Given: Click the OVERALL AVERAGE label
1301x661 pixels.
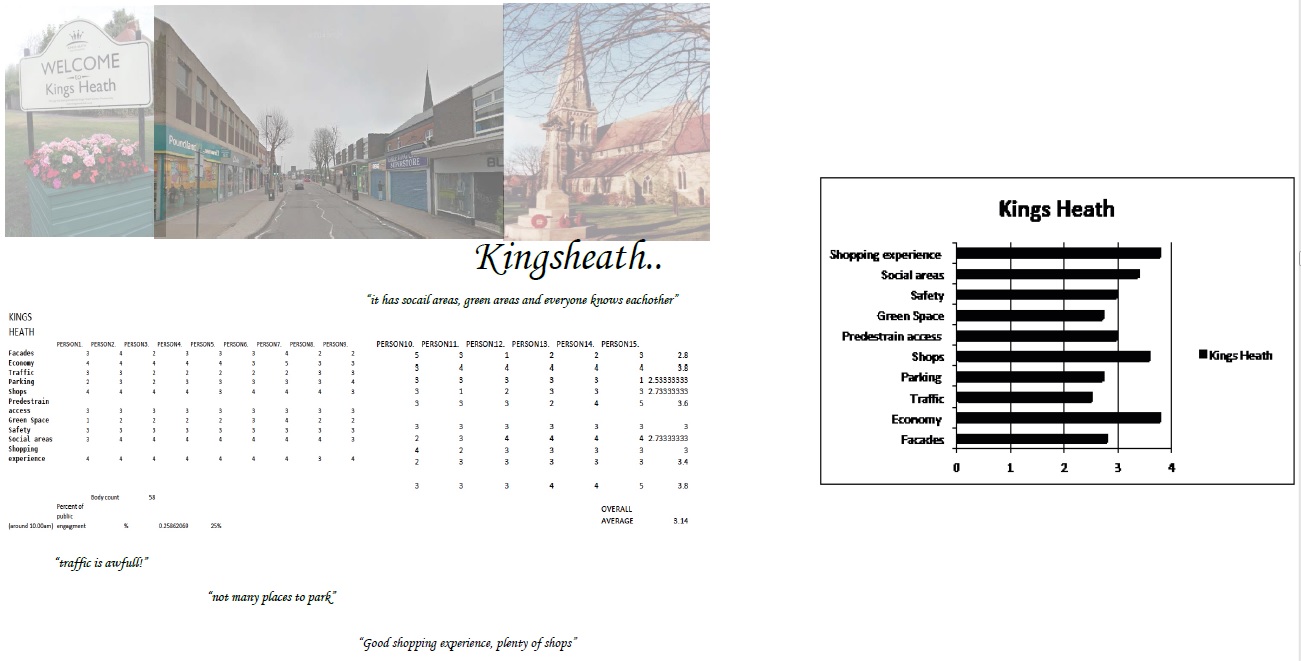Looking at the screenshot, I should (x=617, y=515).
